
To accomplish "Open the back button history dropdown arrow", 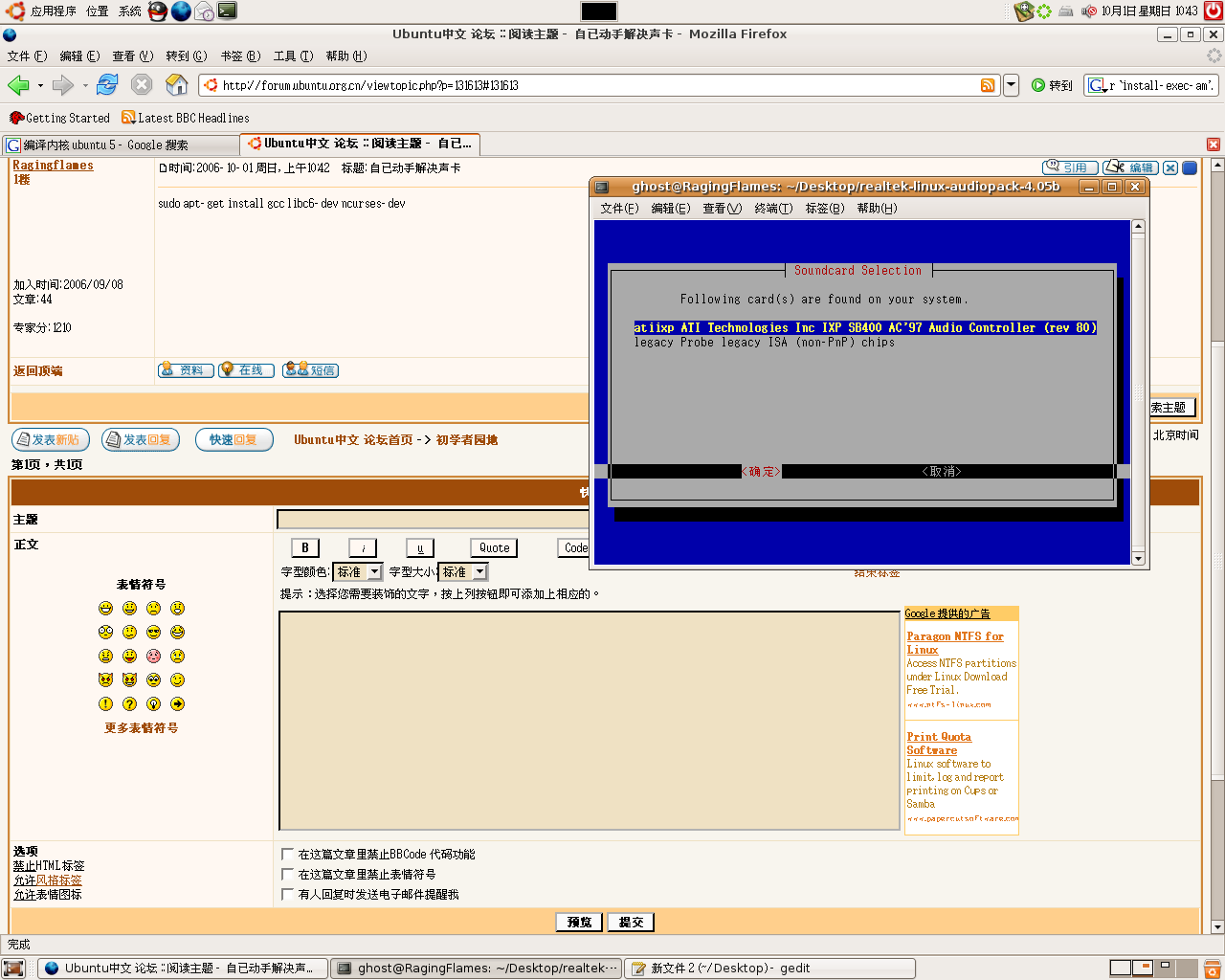I will point(40,86).
